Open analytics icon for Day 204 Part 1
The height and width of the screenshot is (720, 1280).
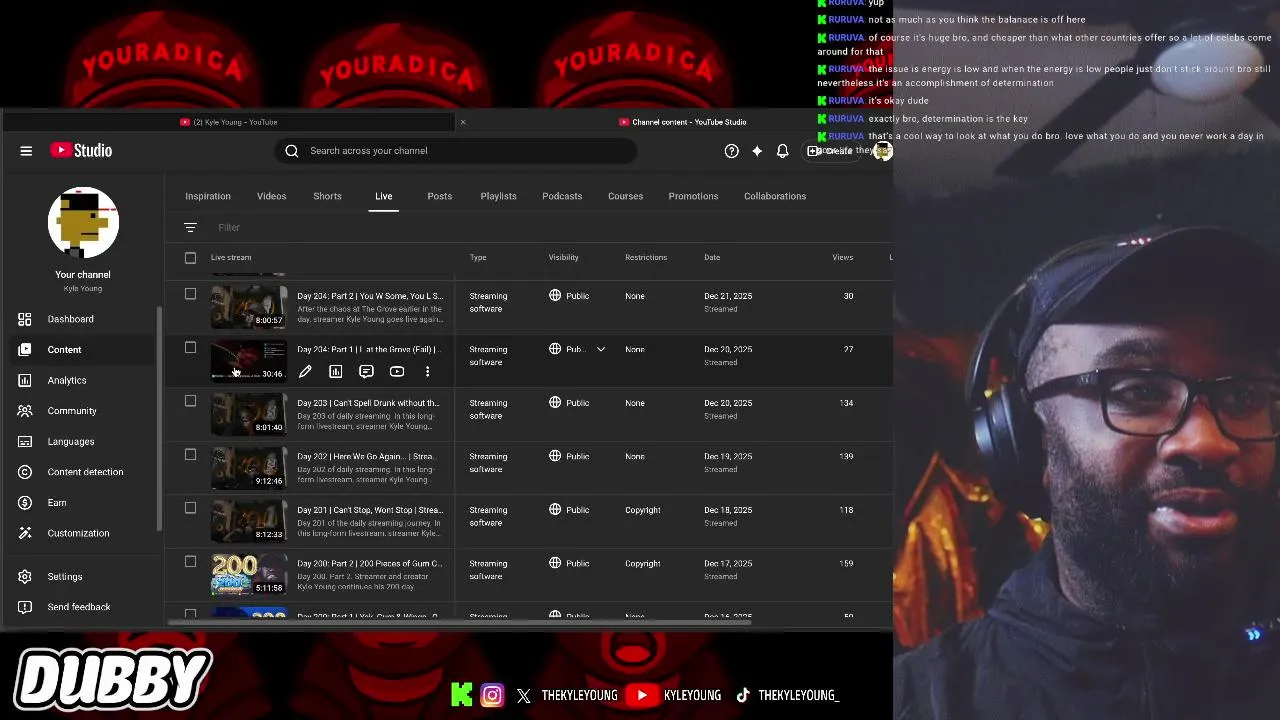336,372
